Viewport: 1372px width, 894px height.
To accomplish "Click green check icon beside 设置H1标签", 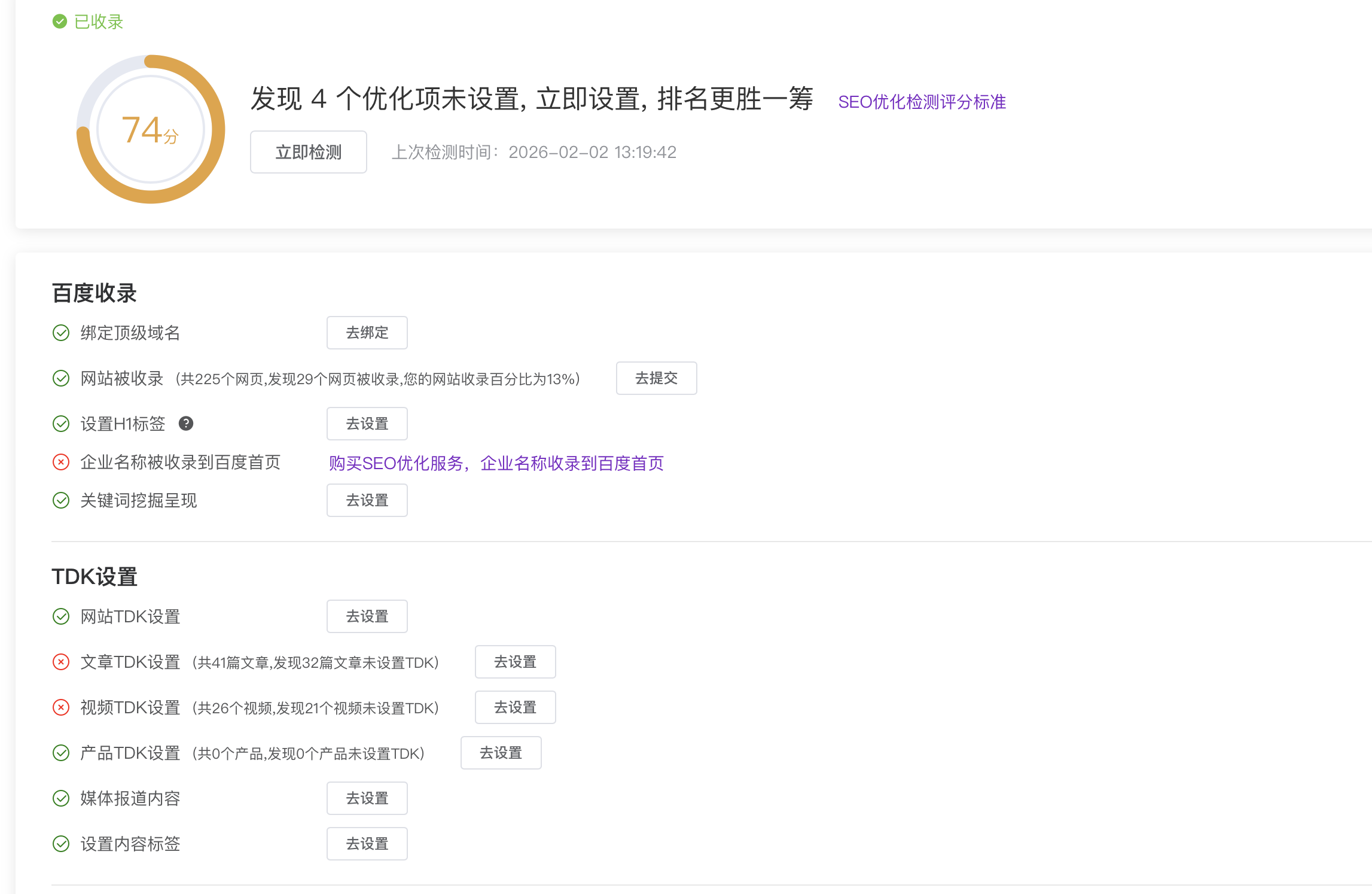I will [61, 424].
